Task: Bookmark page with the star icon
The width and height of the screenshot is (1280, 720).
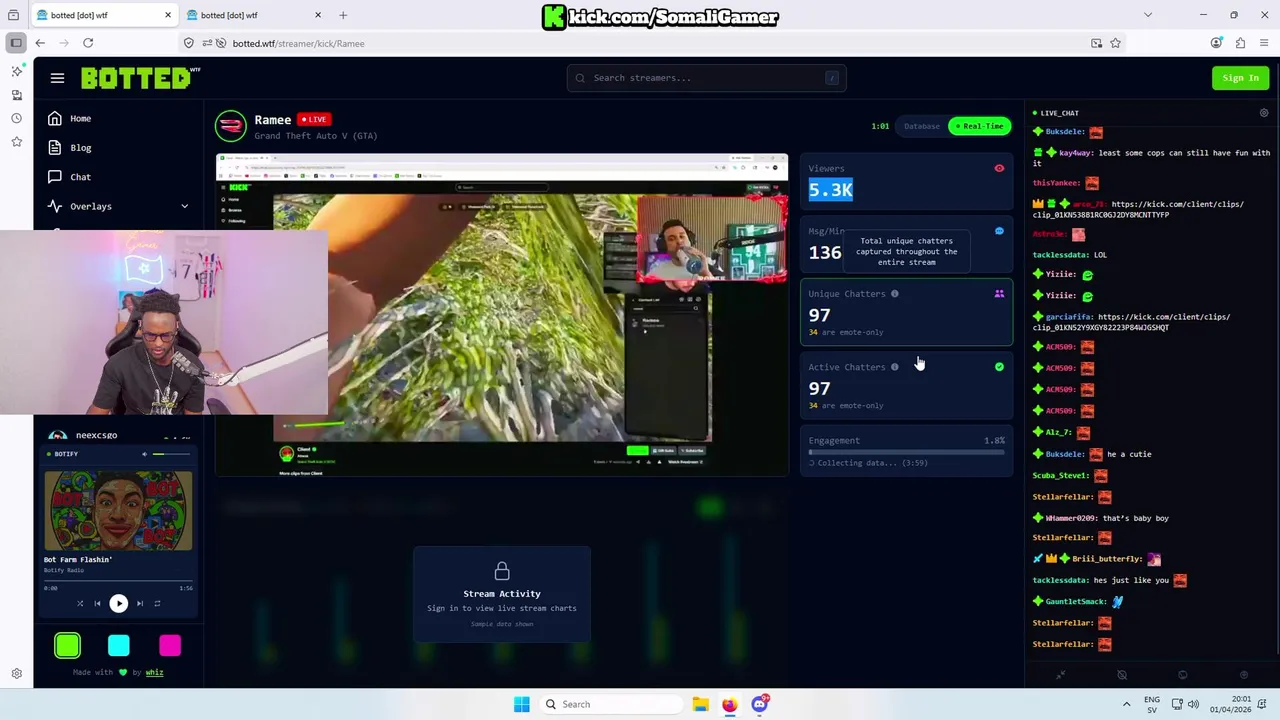Action: (1115, 43)
